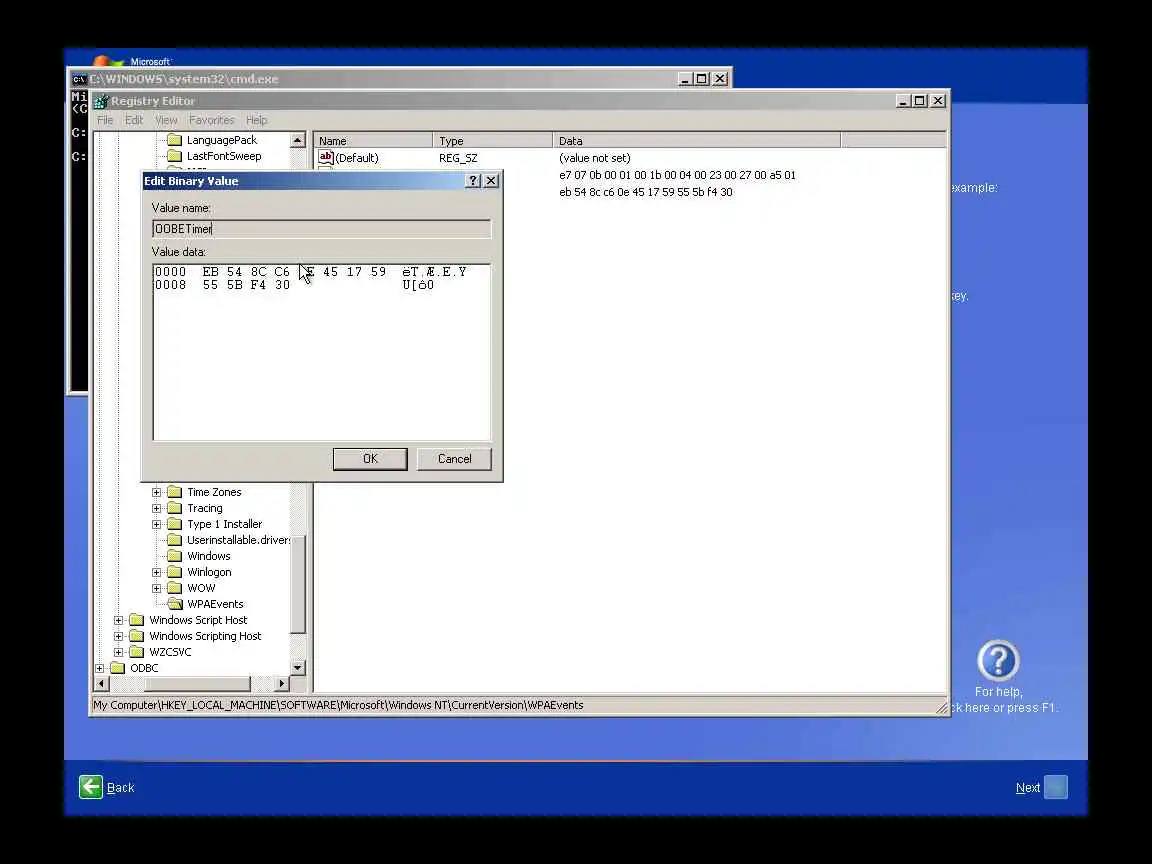Click the Data column header
This screenshot has width=1152, height=864.
(696, 140)
